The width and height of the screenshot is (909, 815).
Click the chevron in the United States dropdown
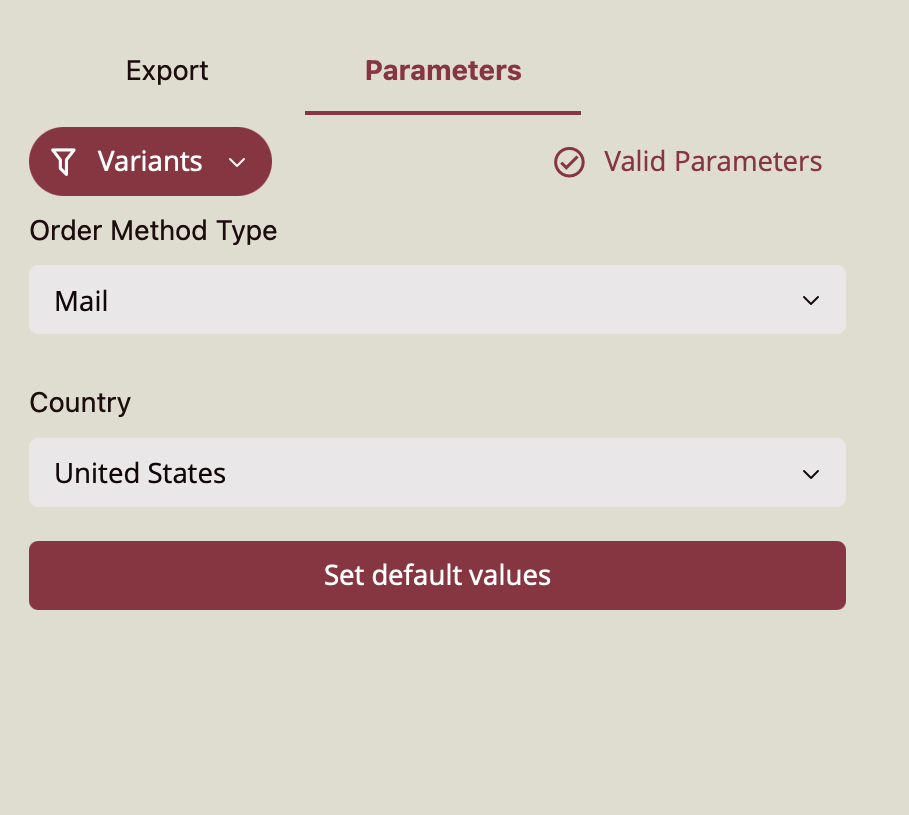811,474
